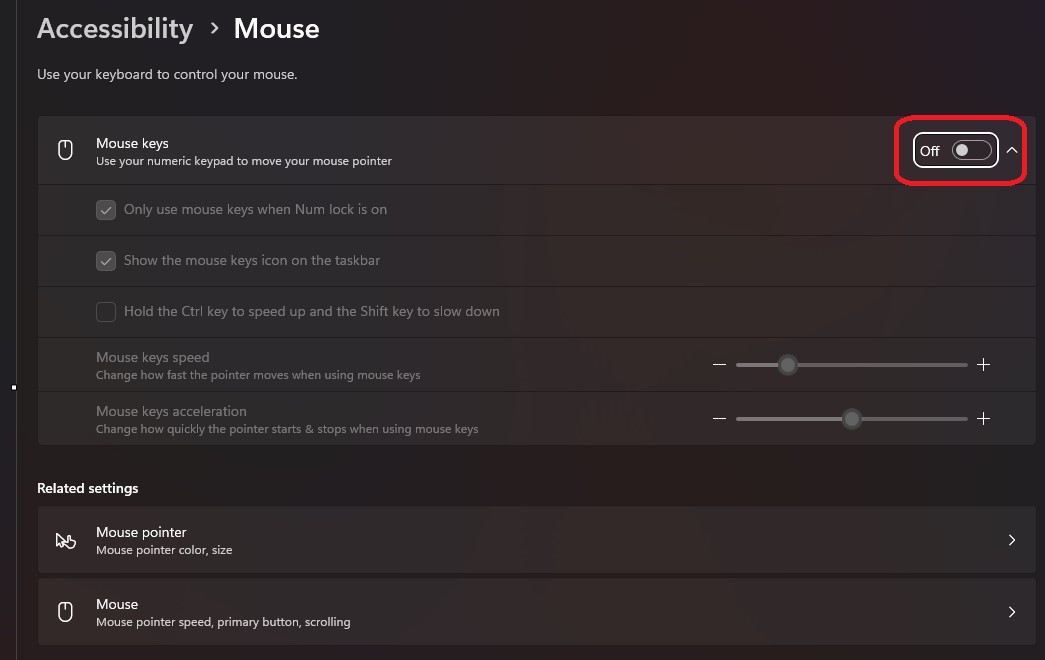
Task: Turn on the Mouse keys toggle
Action: pos(972,150)
